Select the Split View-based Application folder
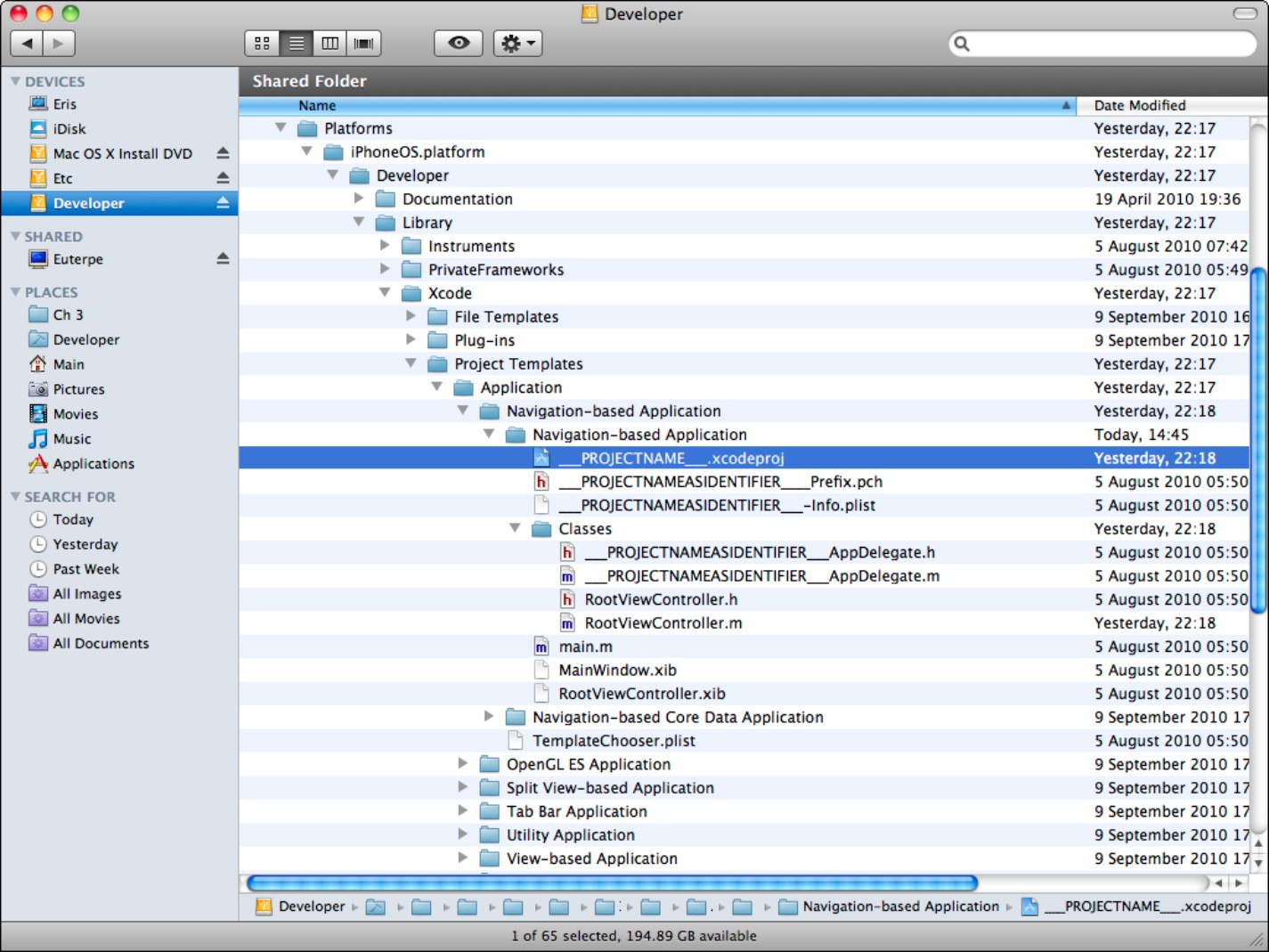This screenshot has height=952, width=1269. point(744,788)
